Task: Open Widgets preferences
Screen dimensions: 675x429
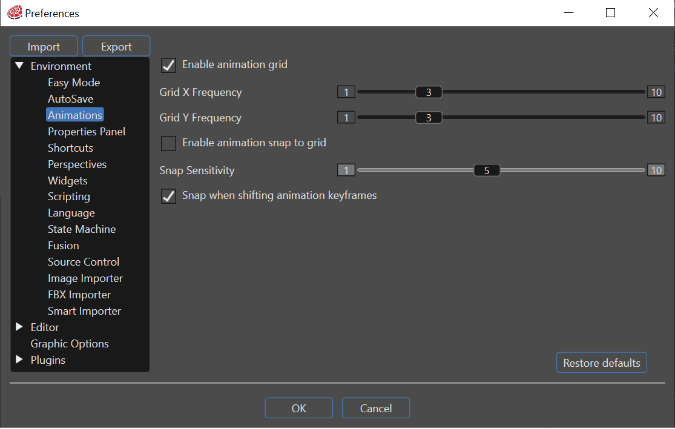Action: click(x=68, y=181)
